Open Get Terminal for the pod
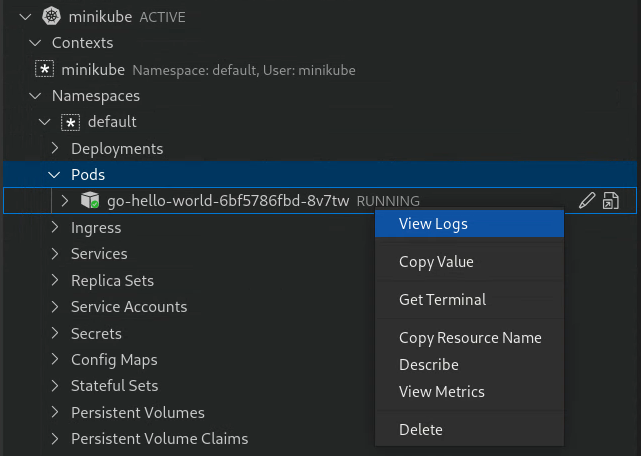Screen dimensions: 641x456 pos(442,300)
